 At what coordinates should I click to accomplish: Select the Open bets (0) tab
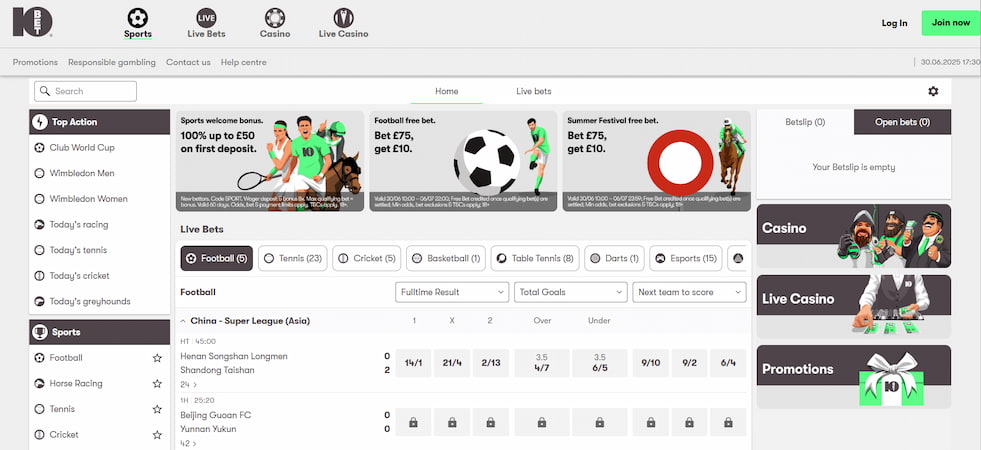(902, 122)
